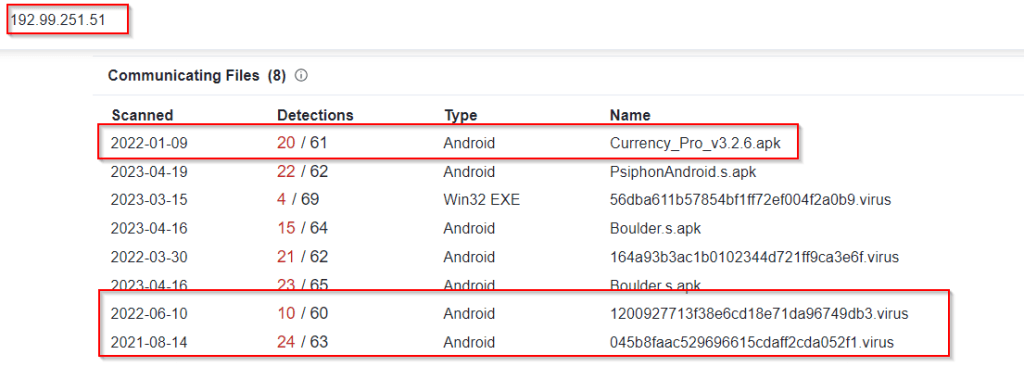Click the Detections column header
This screenshot has width=1024, height=367.
click(x=315, y=116)
